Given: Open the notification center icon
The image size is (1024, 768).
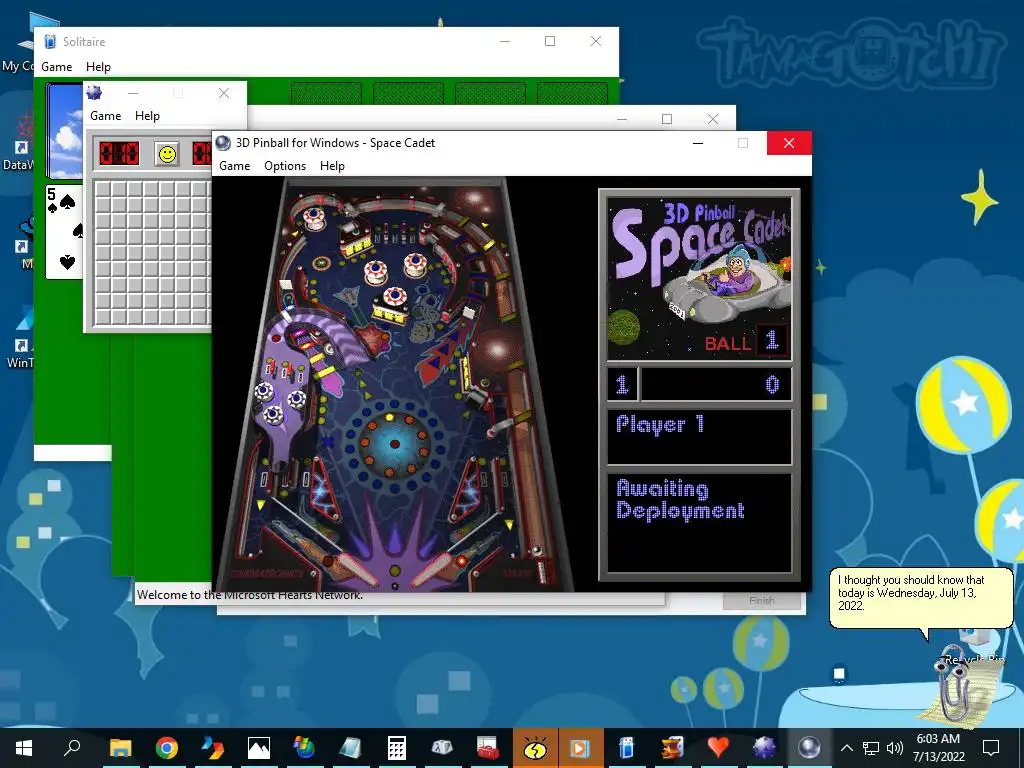Looking at the screenshot, I should (x=991, y=748).
